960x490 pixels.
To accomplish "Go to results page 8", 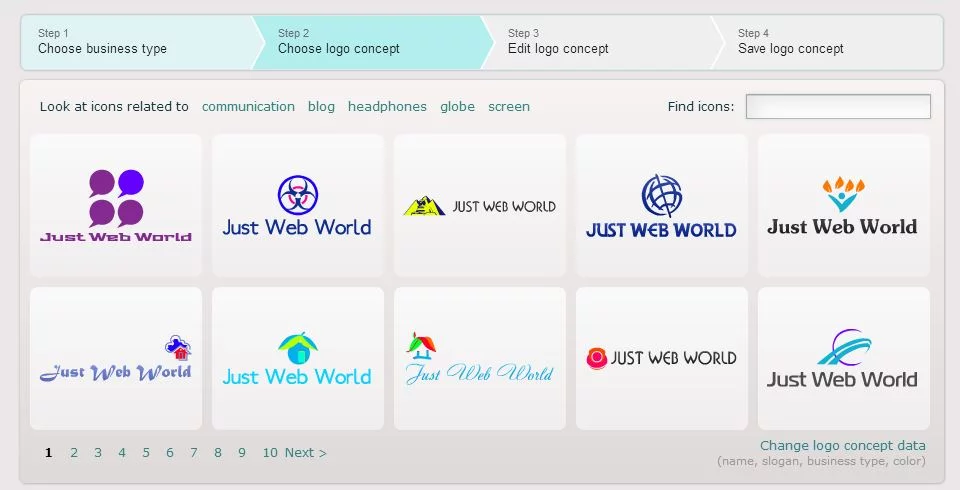I will point(218,453).
